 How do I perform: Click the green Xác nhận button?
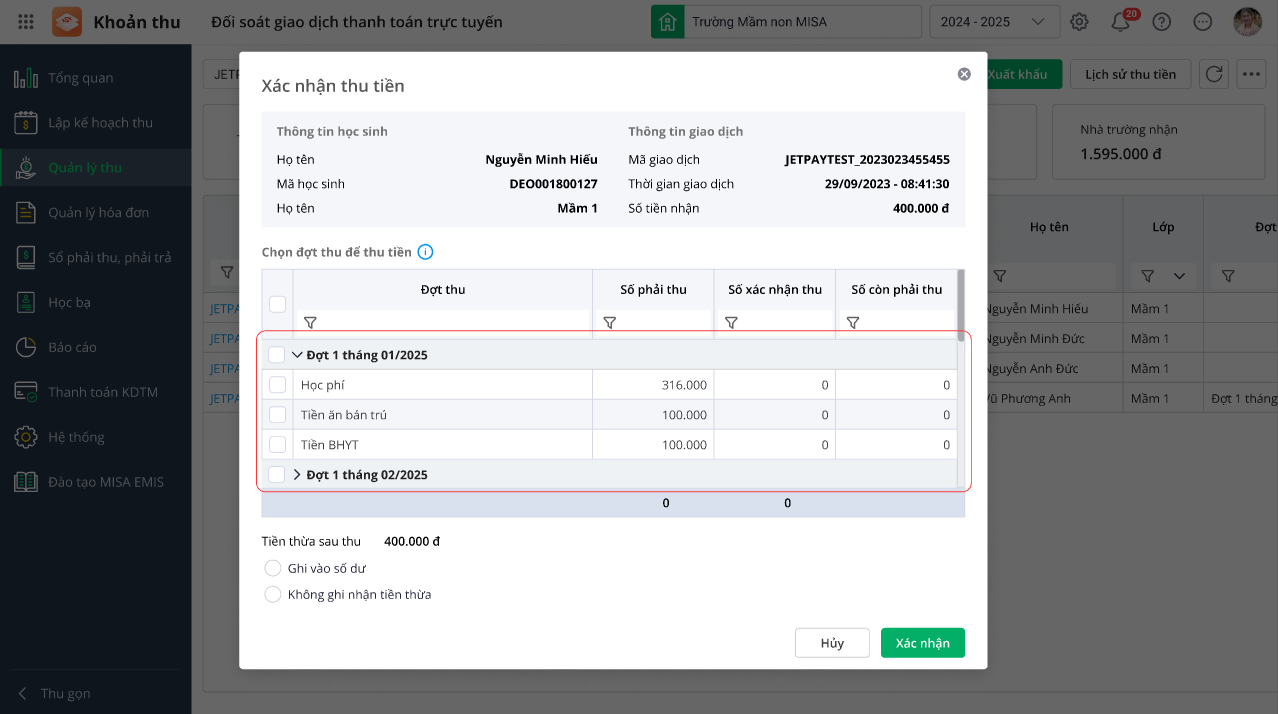click(922, 643)
